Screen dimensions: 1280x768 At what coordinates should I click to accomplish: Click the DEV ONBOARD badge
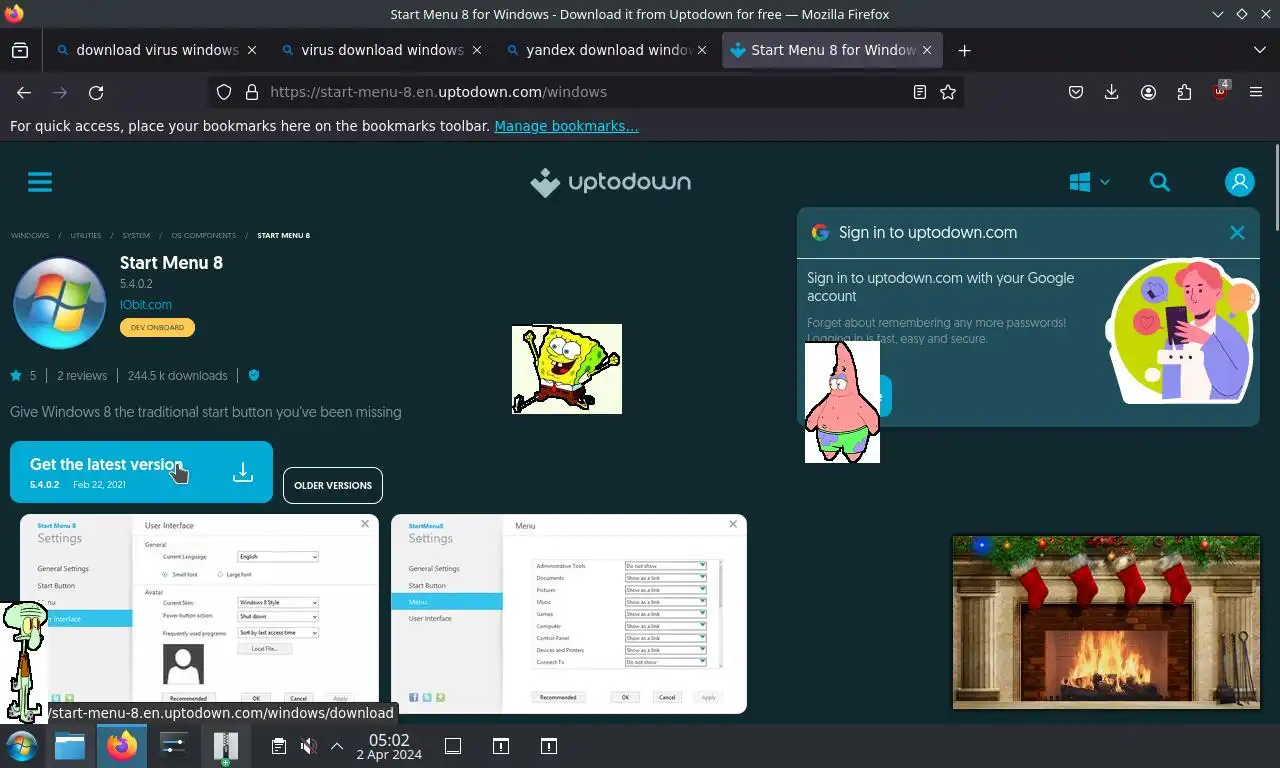[x=157, y=327]
